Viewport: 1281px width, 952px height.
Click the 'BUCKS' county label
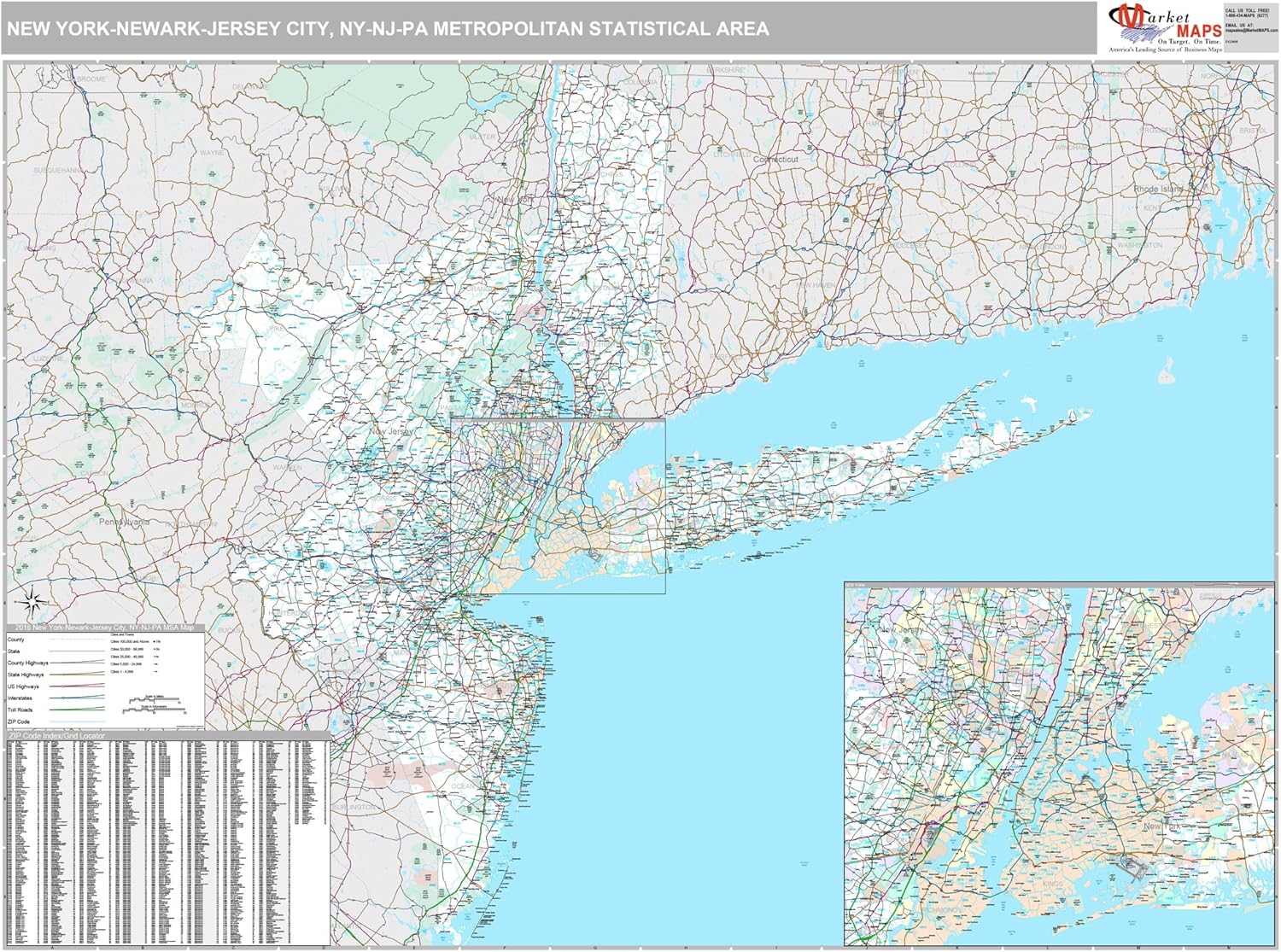click(230, 630)
